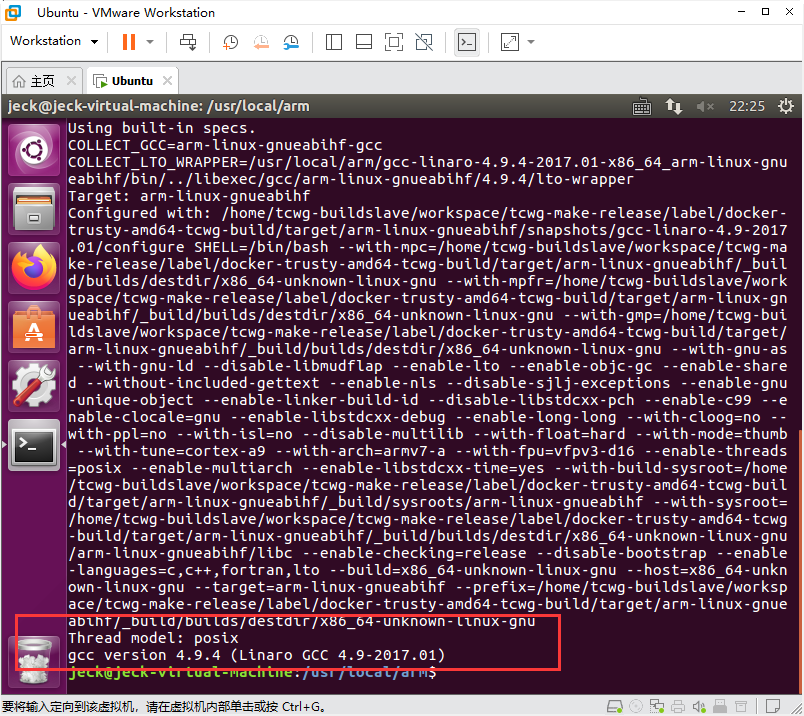Toggle the library sidebar panel
The image size is (804, 716).
[x=334, y=42]
